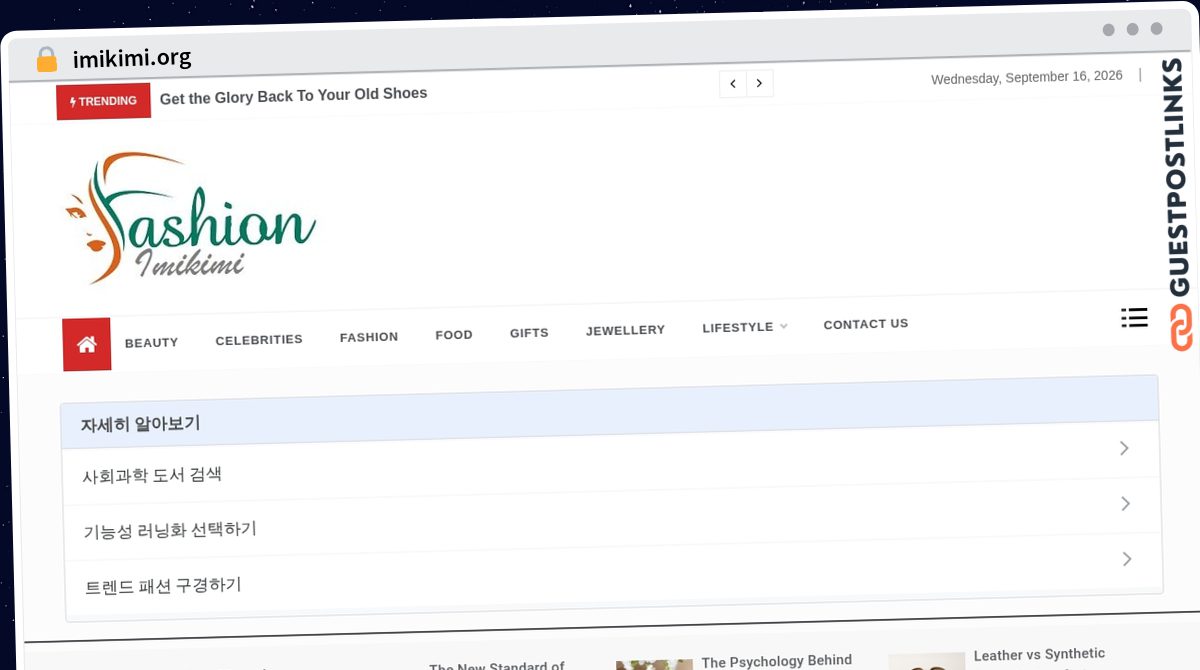Click chevron next to 트렌드 패션 구경하기
The height and width of the screenshot is (670, 1200).
coord(1127,559)
